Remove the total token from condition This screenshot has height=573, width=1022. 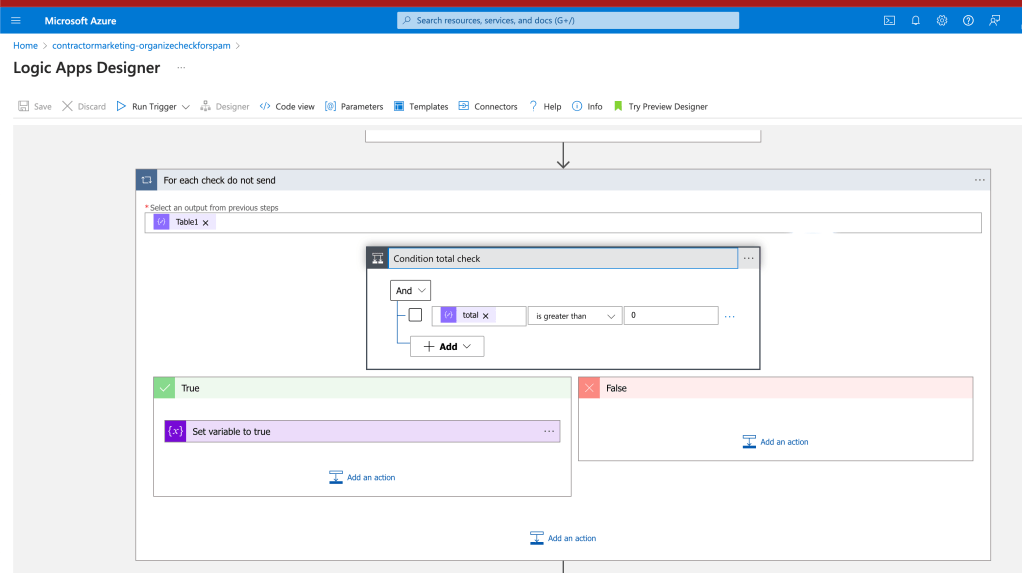pos(486,316)
